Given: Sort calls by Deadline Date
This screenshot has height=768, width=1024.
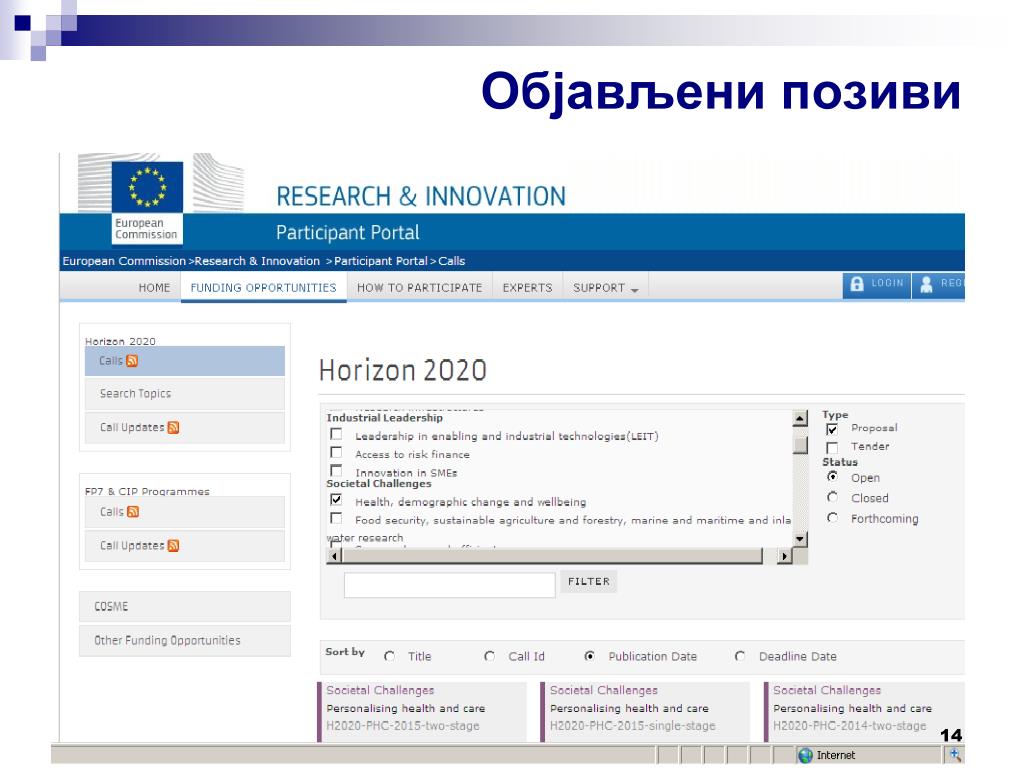Looking at the screenshot, I should [x=740, y=656].
